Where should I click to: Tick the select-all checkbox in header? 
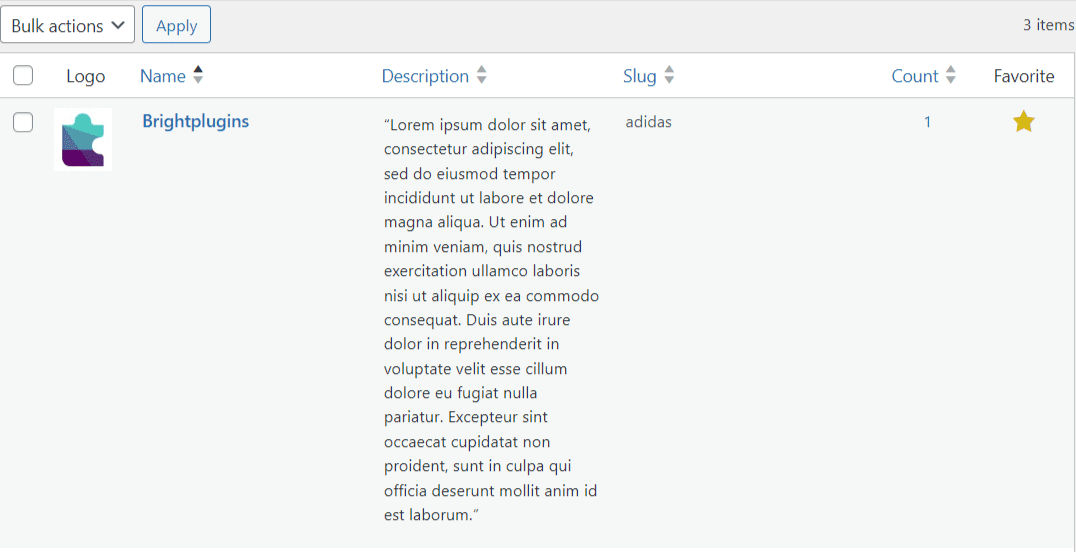(x=23, y=76)
